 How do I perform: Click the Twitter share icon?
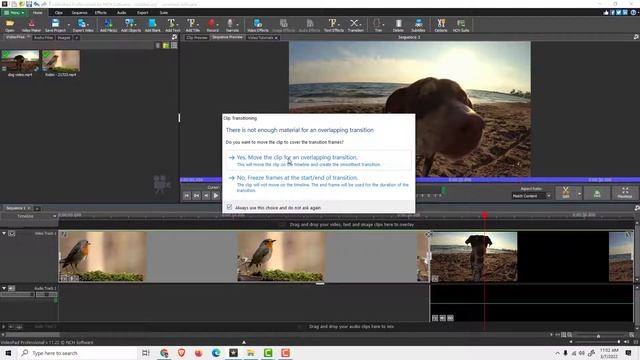pos(619,13)
